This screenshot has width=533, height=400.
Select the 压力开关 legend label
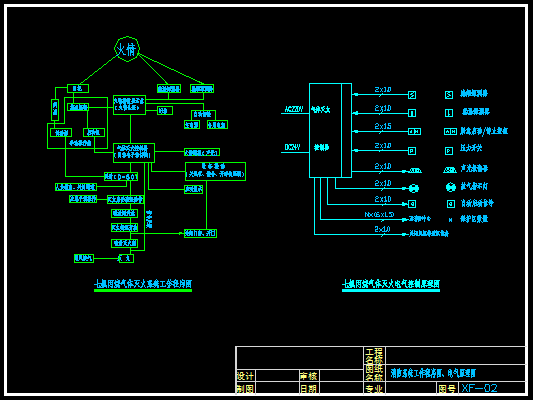[x=471, y=148]
